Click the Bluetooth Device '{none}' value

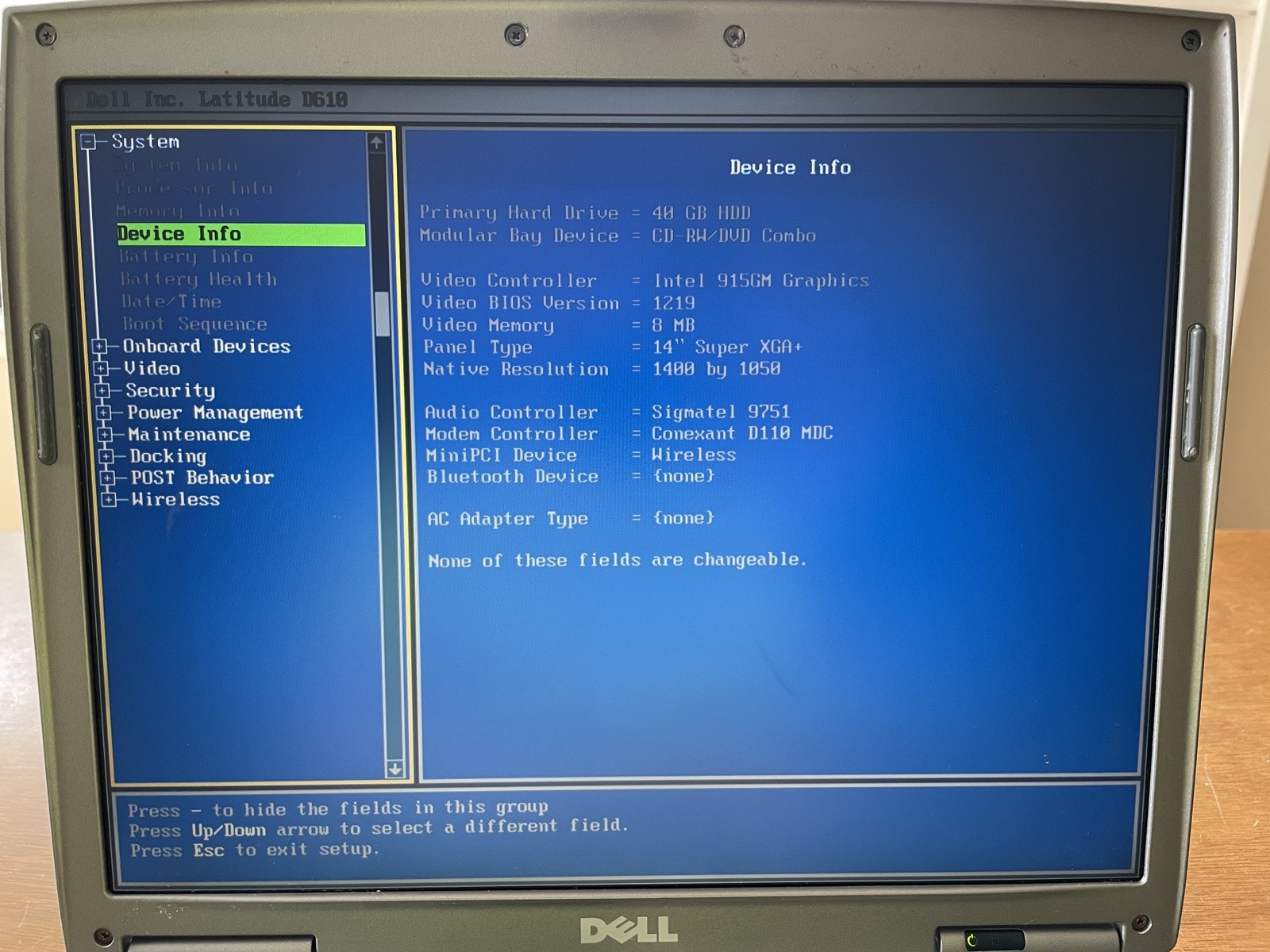[x=684, y=476]
